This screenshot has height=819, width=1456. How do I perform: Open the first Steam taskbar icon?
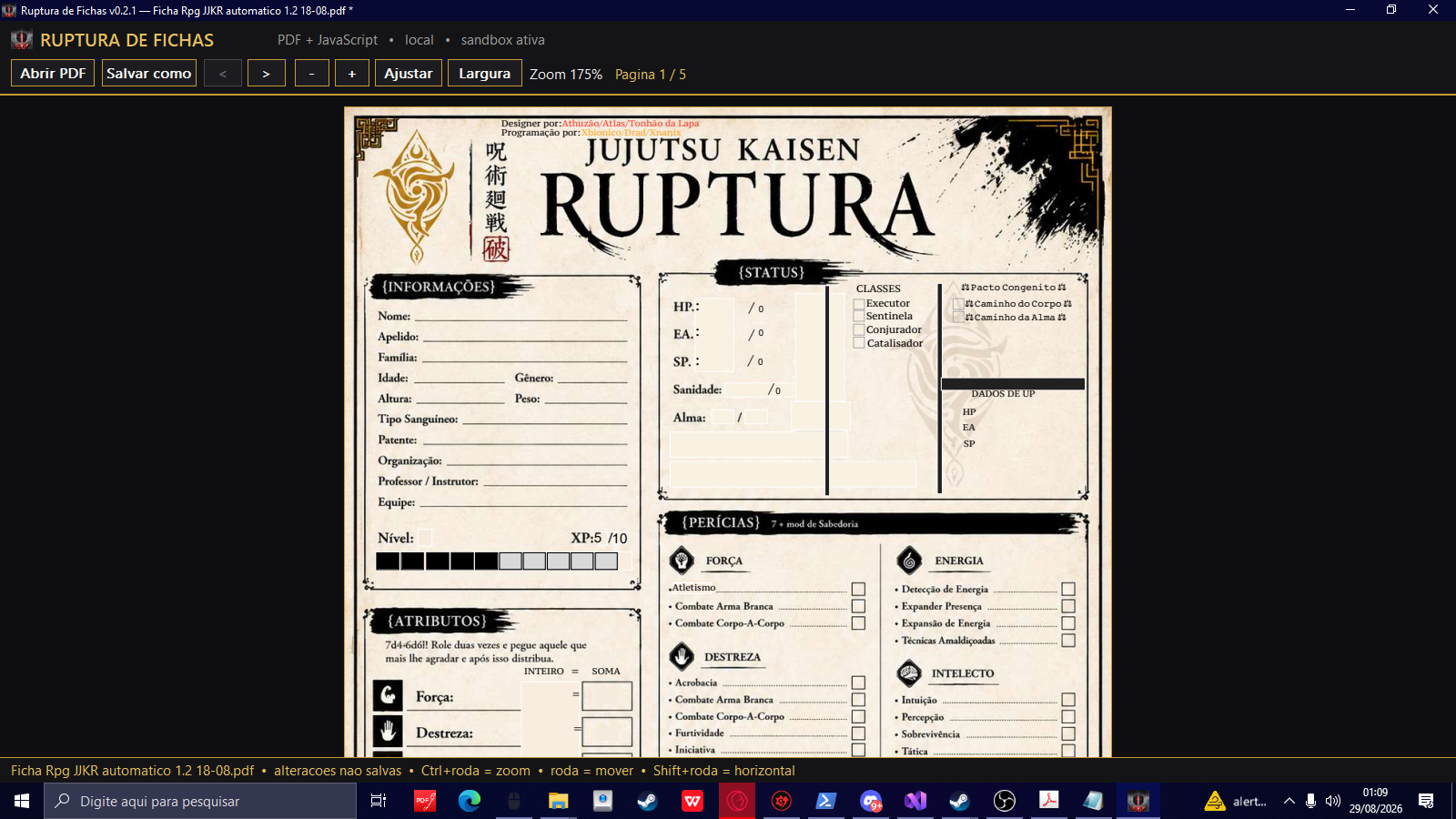(x=647, y=801)
